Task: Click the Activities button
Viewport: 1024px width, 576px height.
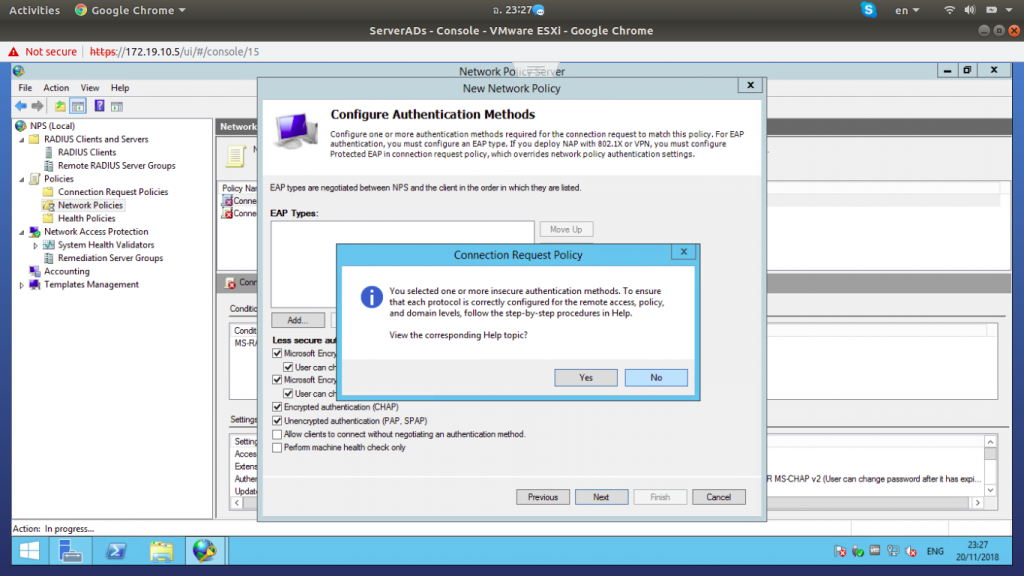Action: (34, 10)
